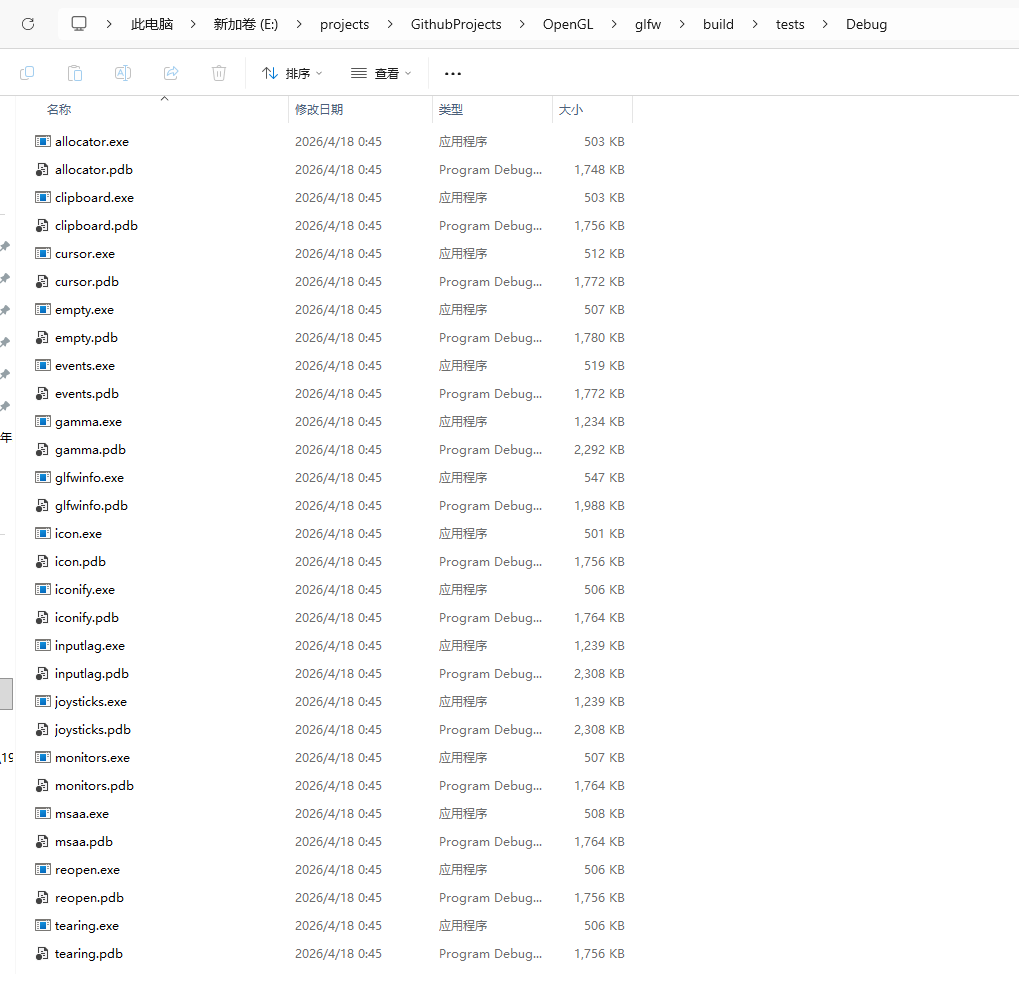Select the tearing.pdb file name
Viewport: 1019px width, 981px height.
click(89, 954)
